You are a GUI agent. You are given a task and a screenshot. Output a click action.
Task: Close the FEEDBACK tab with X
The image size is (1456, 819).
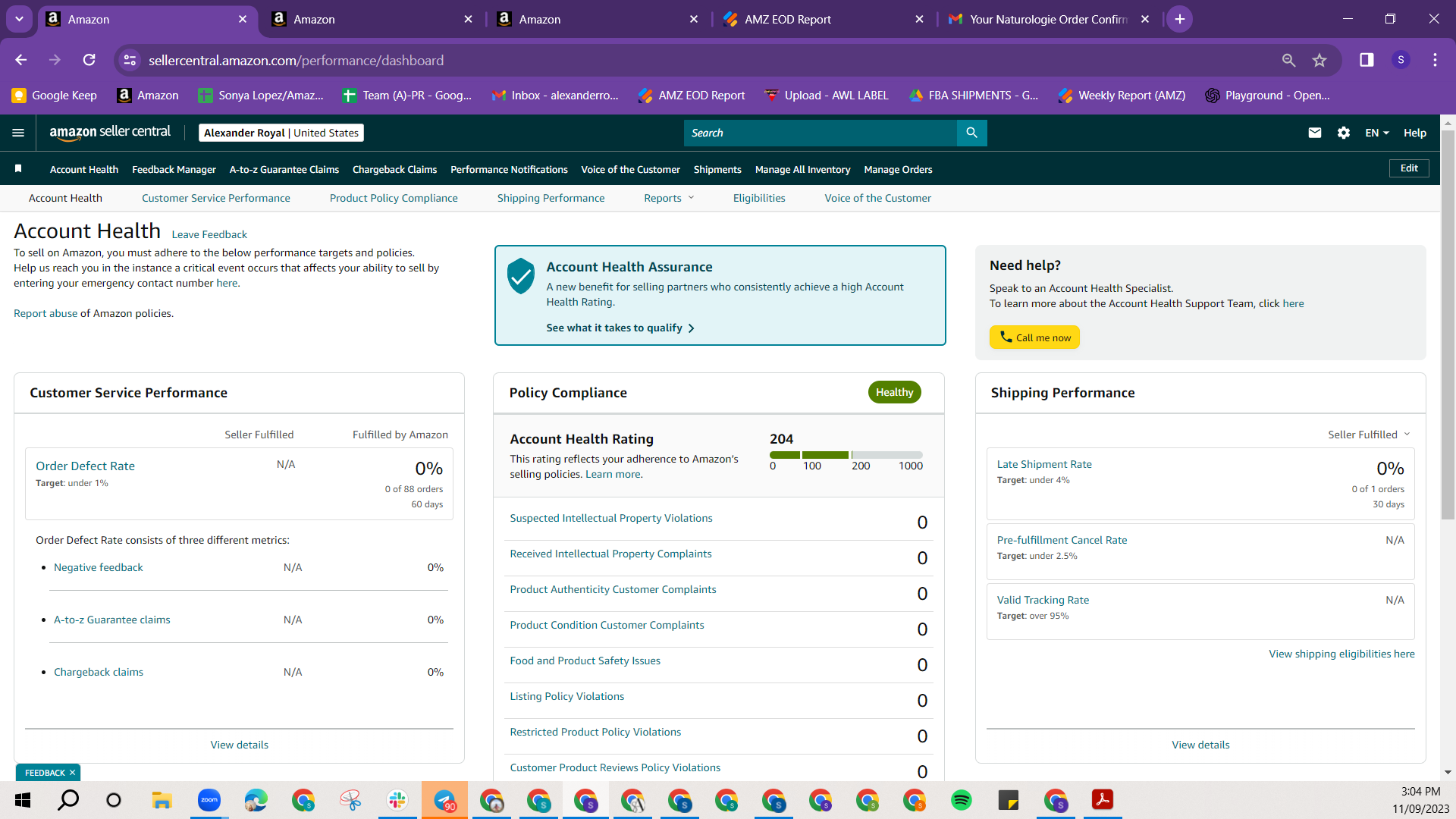72,773
